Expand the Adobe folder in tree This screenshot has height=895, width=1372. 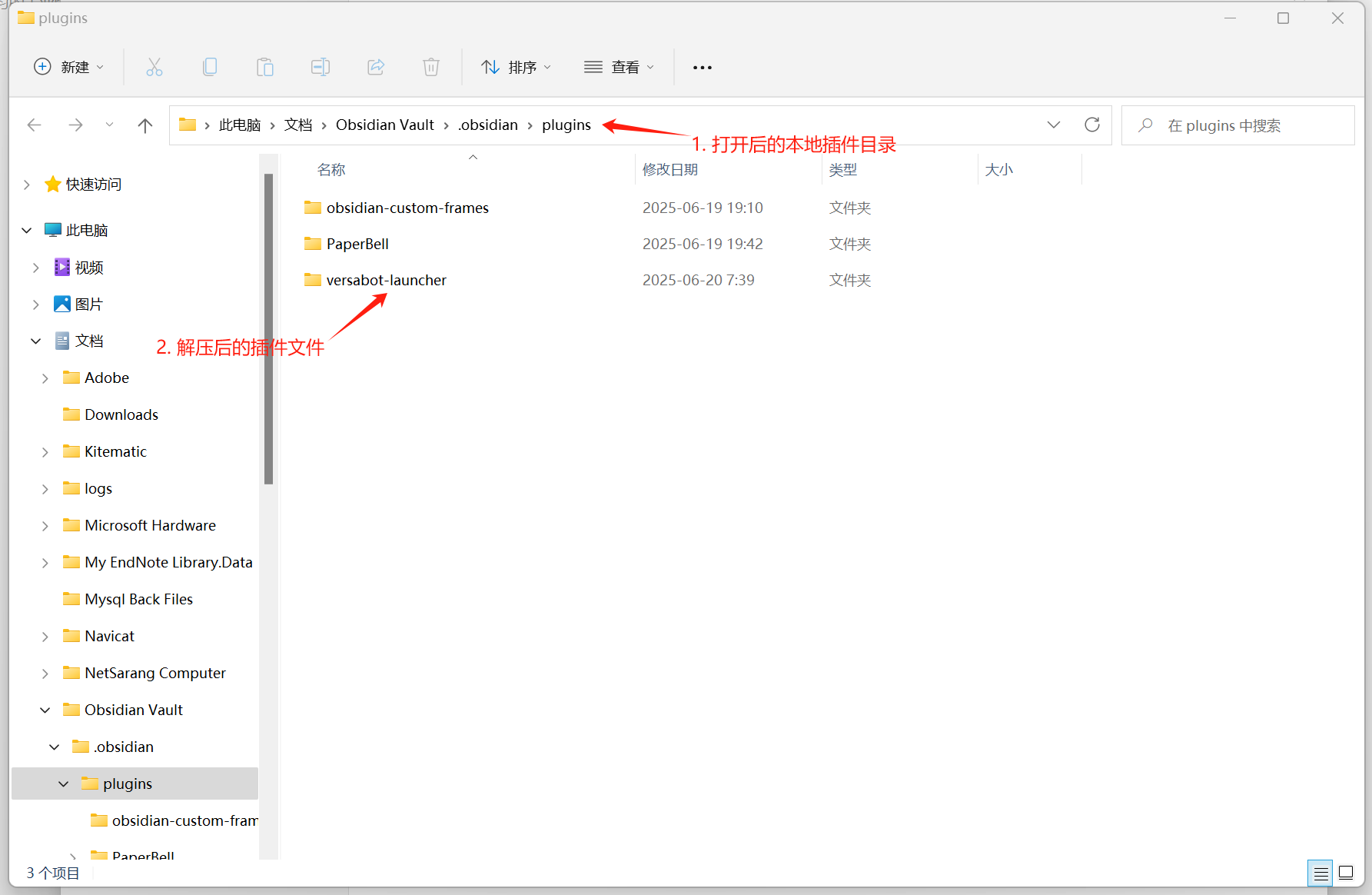(x=45, y=378)
